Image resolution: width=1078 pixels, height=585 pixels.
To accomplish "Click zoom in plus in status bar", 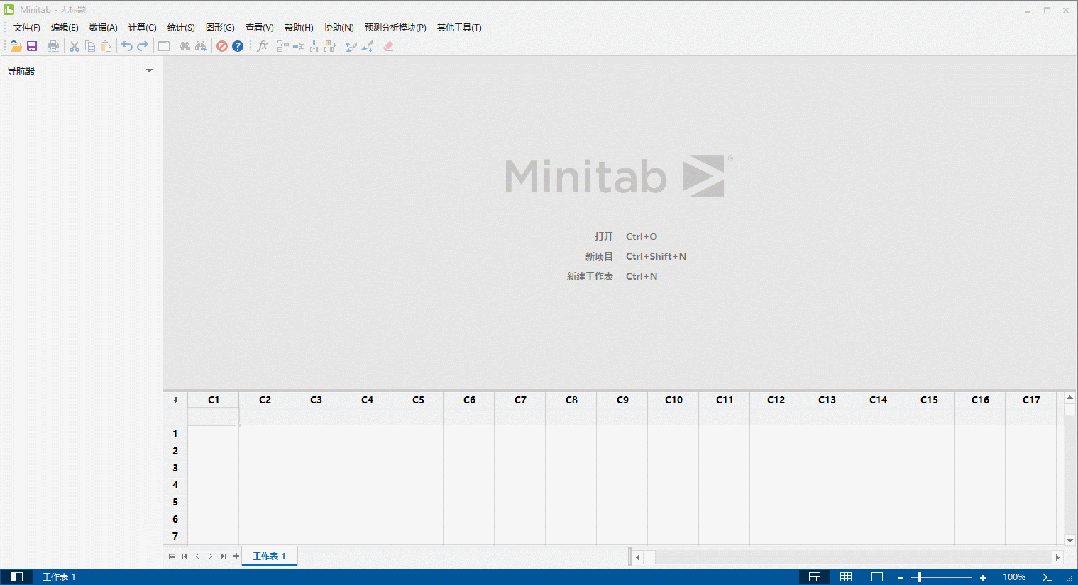I will point(982,577).
